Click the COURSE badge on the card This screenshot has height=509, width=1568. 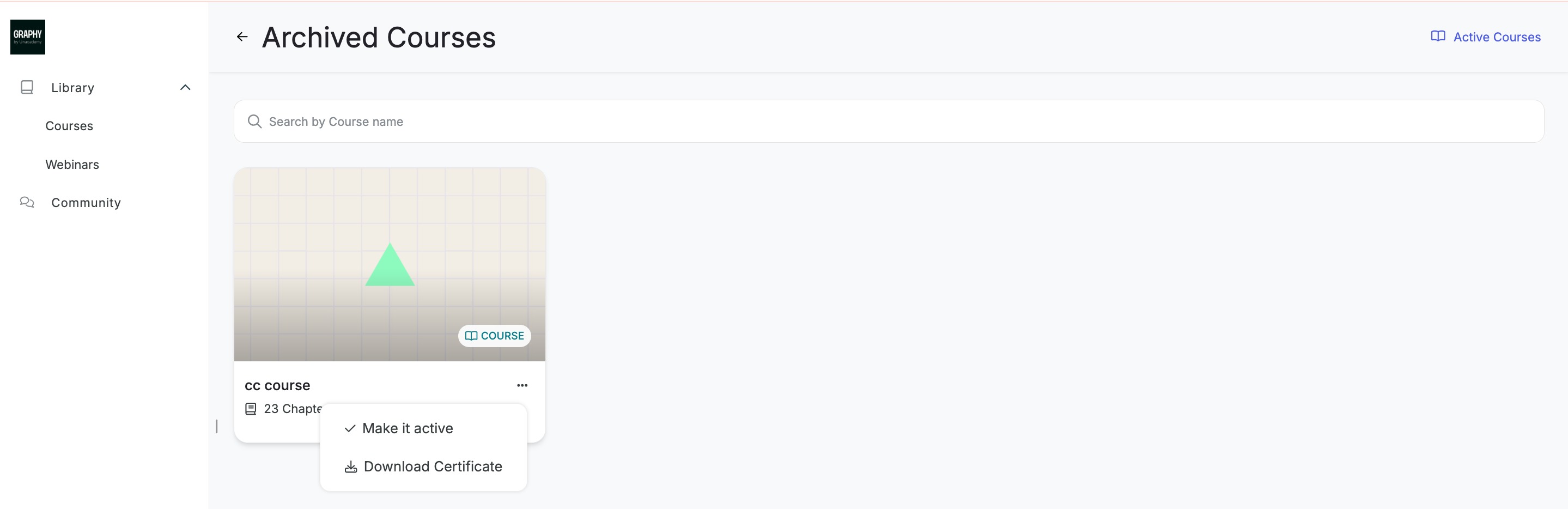click(x=494, y=336)
